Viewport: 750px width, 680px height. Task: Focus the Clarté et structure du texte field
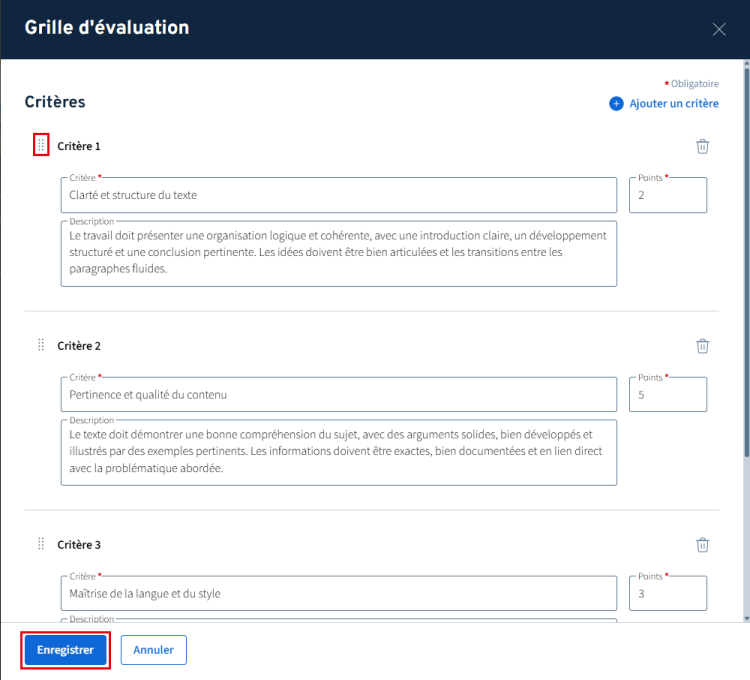point(339,195)
